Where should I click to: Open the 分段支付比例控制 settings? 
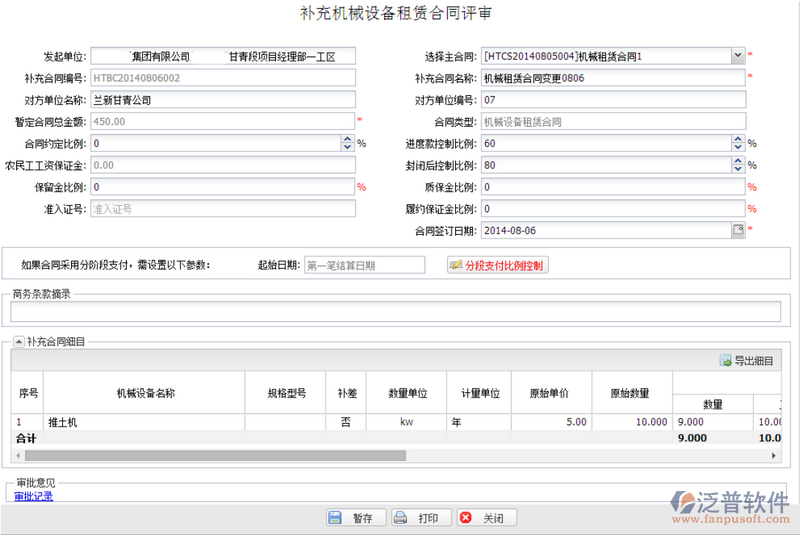(x=497, y=265)
